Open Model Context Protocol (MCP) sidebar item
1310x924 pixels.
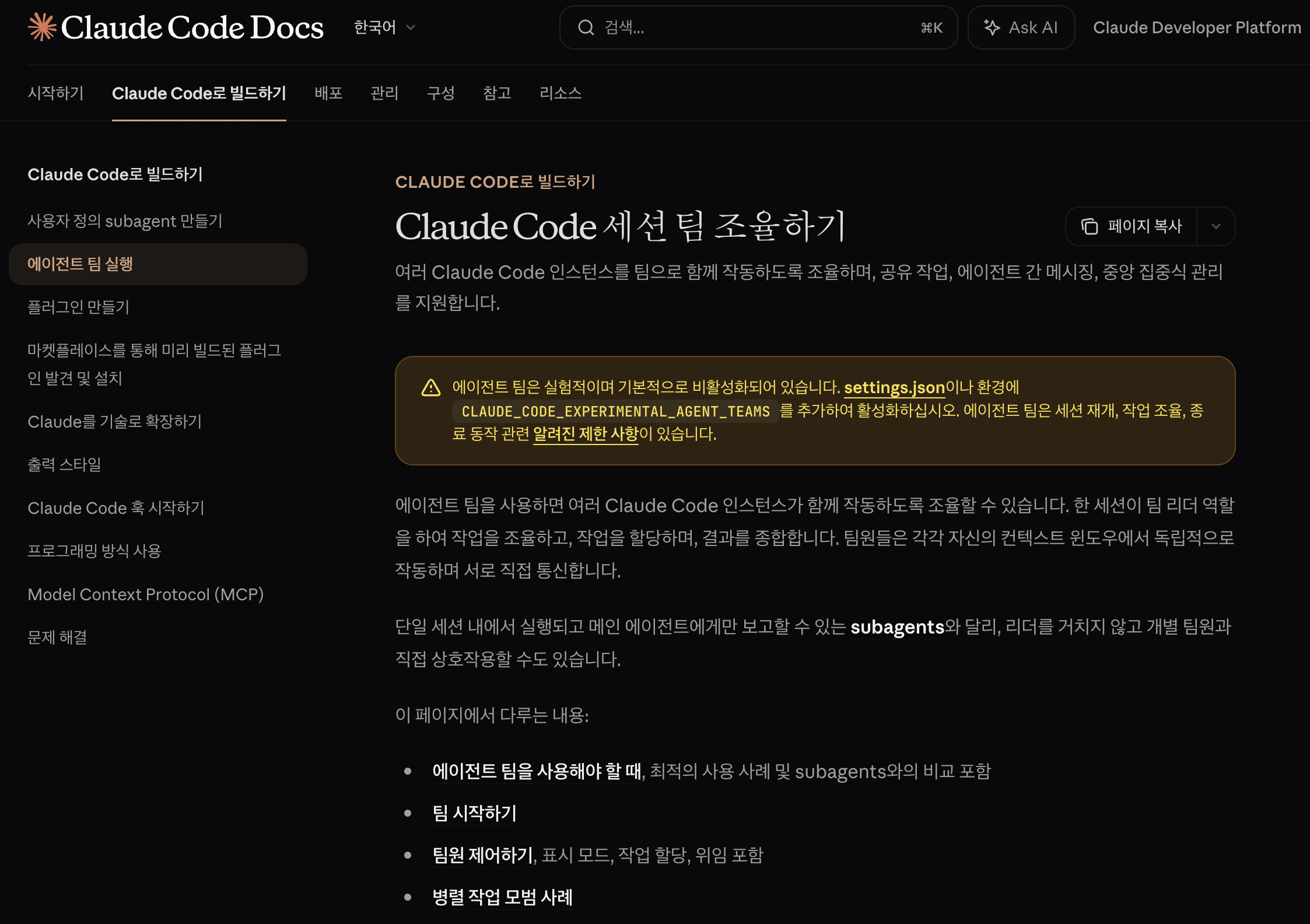click(x=146, y=594)
